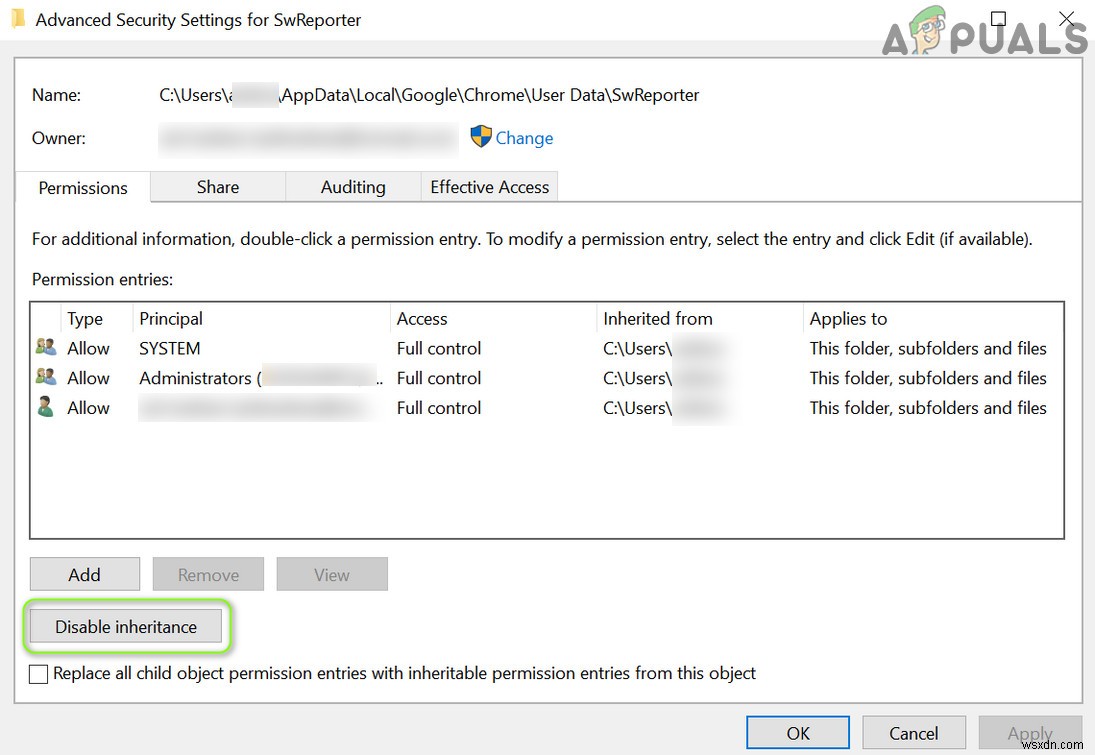
Task: Click Cancel to discard changes
Action: (913, 731)
